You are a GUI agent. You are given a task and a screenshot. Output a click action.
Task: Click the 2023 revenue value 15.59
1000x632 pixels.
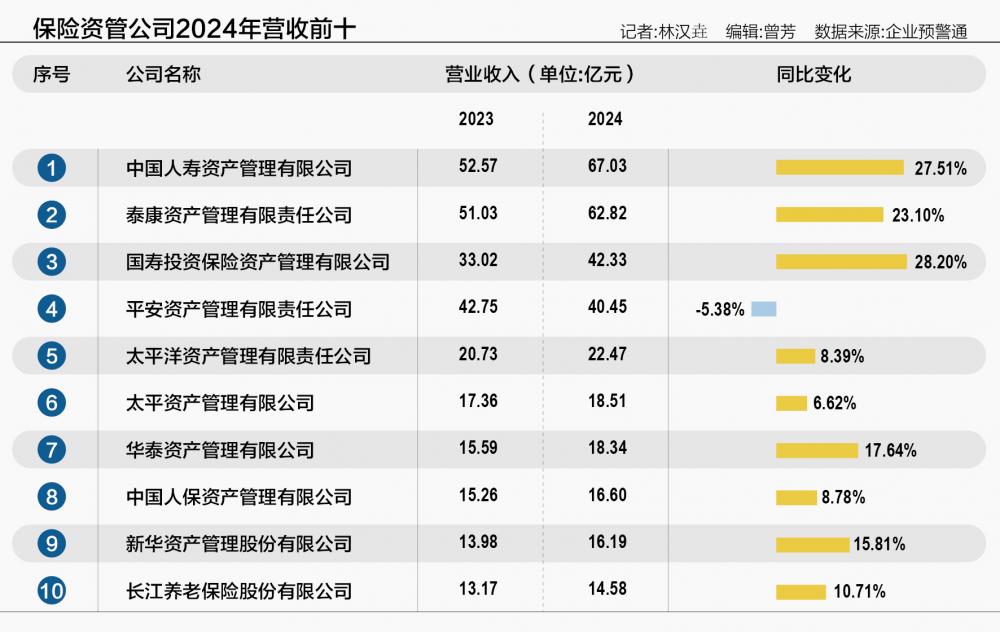(x=478, y=448)
